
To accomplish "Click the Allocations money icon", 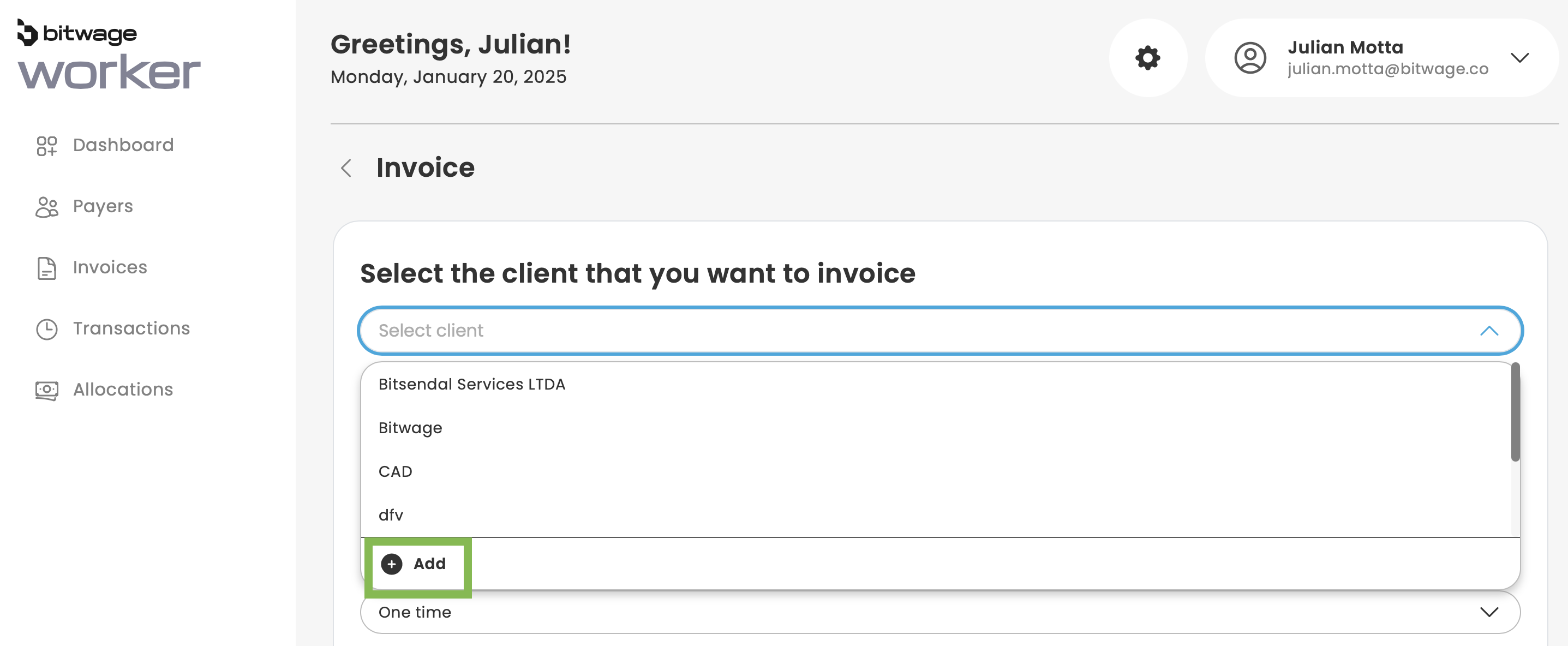I will pyautogui.click(x=47, y=390).
